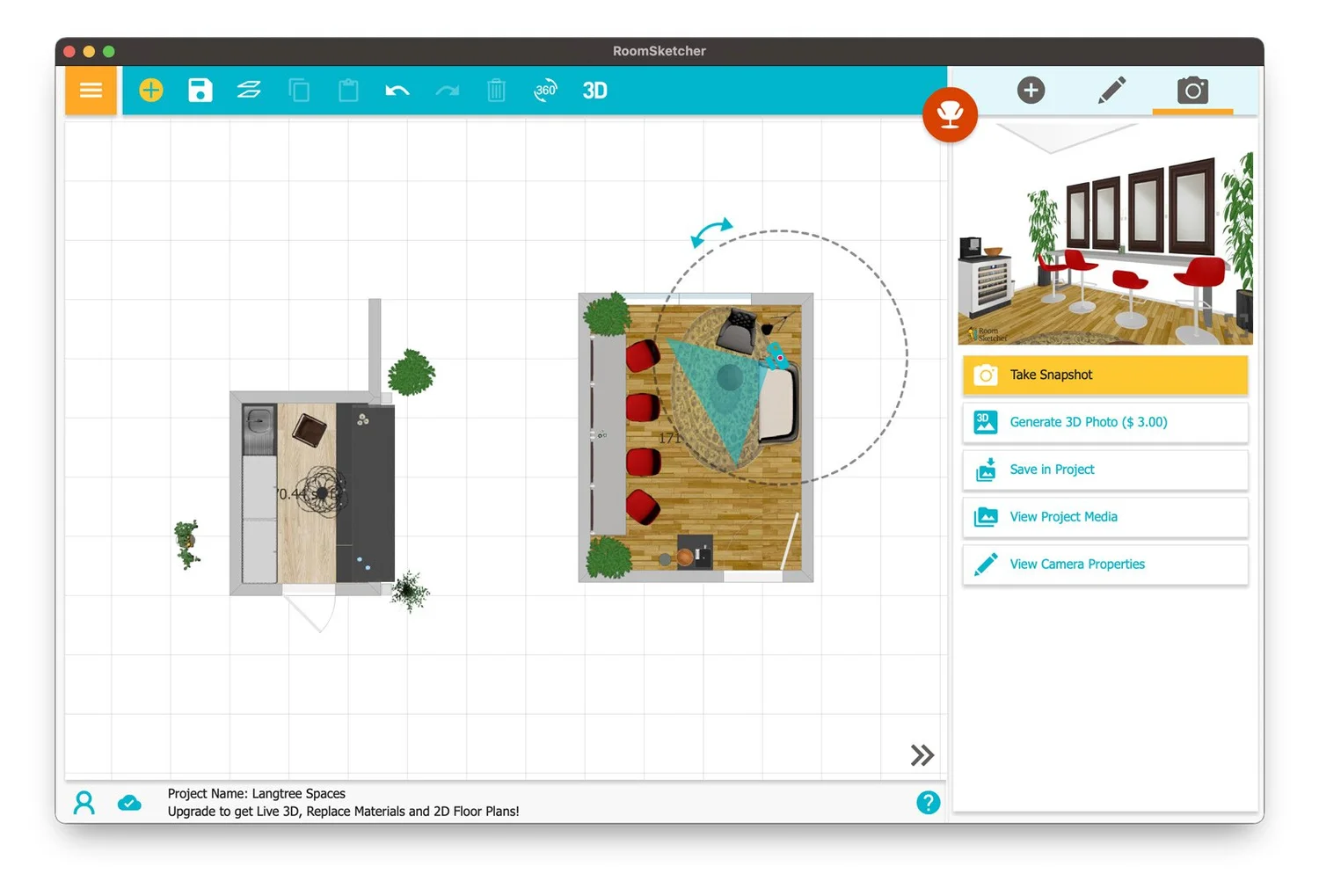Click Generate 3D Photo ($ 3.00)
The width and height of the screenshot is (1319, 896).
(1105, 422)
